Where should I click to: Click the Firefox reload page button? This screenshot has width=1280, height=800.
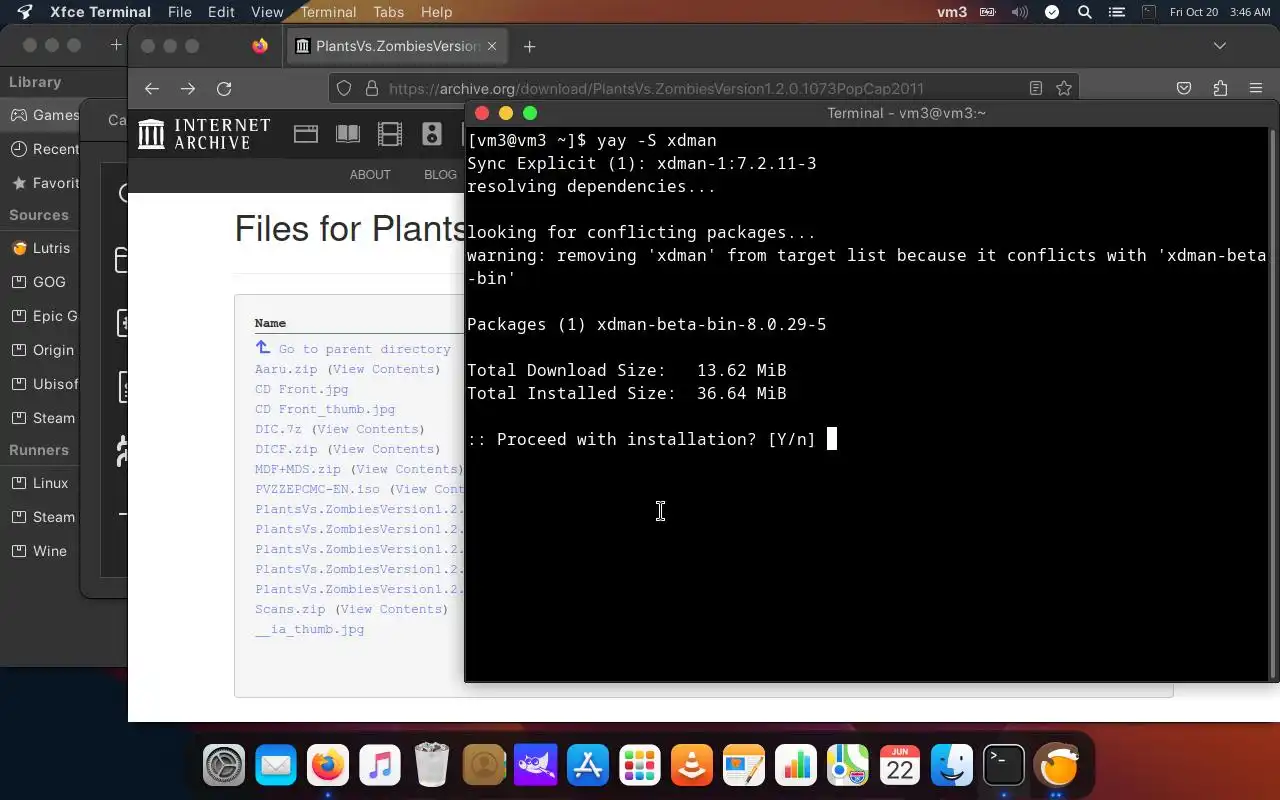224,88
